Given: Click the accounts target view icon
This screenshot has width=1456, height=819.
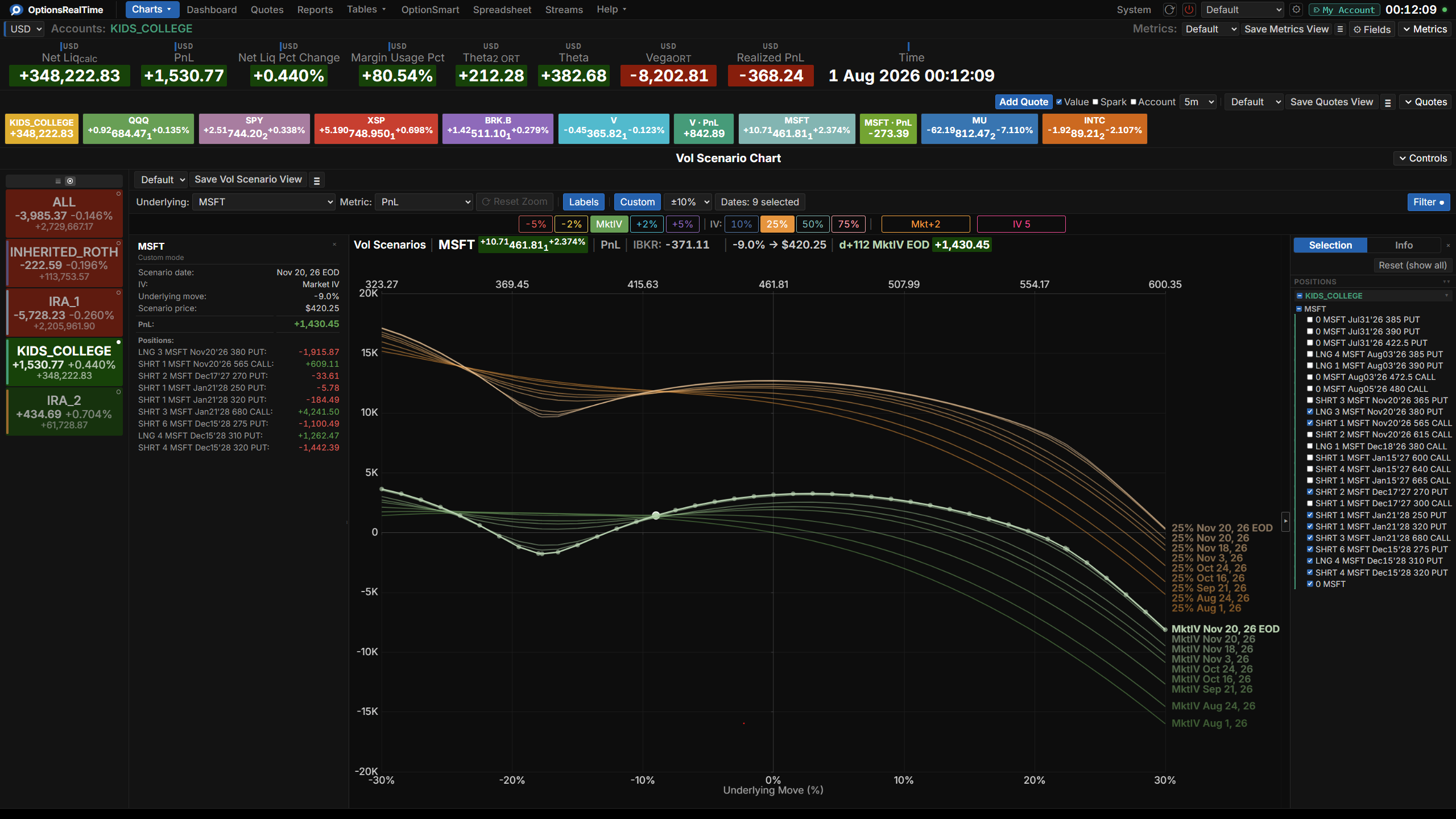Looking at the screenshot, I should [x=70, y=181].
